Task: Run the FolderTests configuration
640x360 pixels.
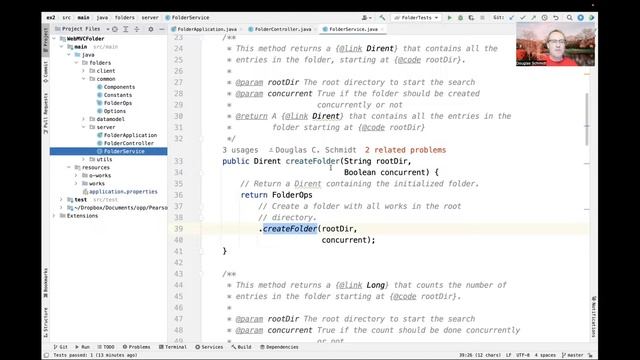Action: pyautogui.click(x=449, y=18)
